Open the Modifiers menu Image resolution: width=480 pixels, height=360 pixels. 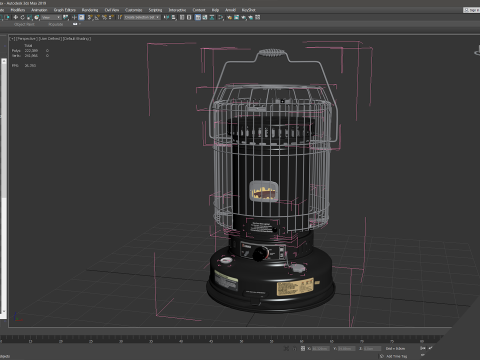coord(18,10)
